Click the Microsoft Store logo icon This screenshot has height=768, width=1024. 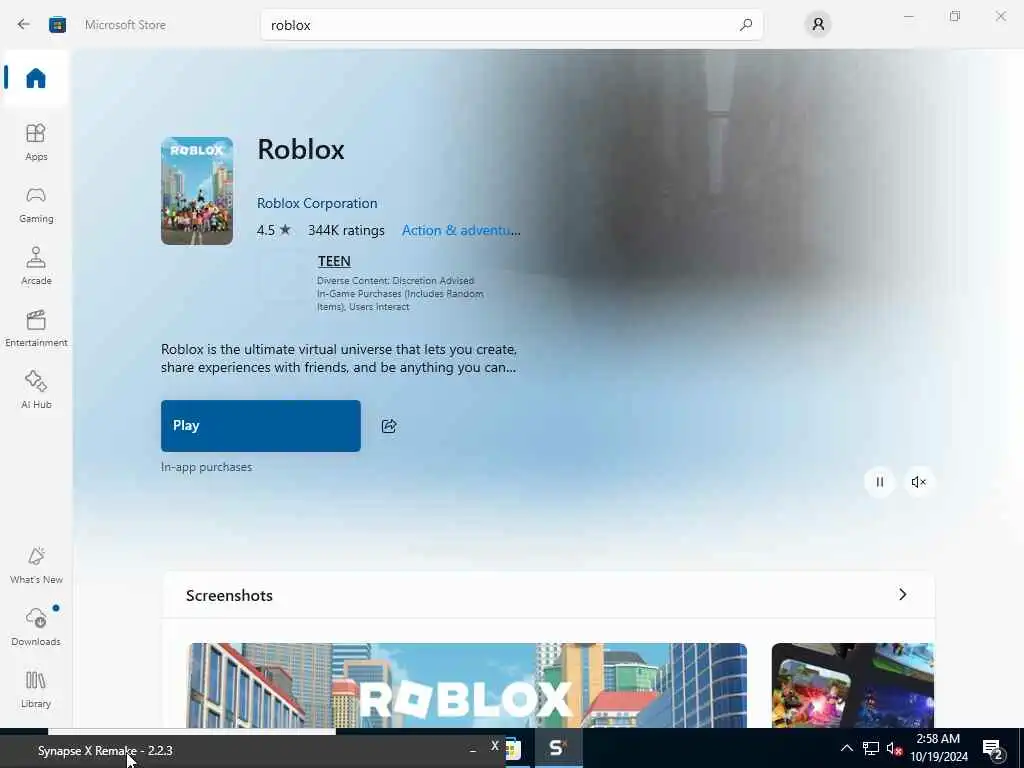pos(57,25)
